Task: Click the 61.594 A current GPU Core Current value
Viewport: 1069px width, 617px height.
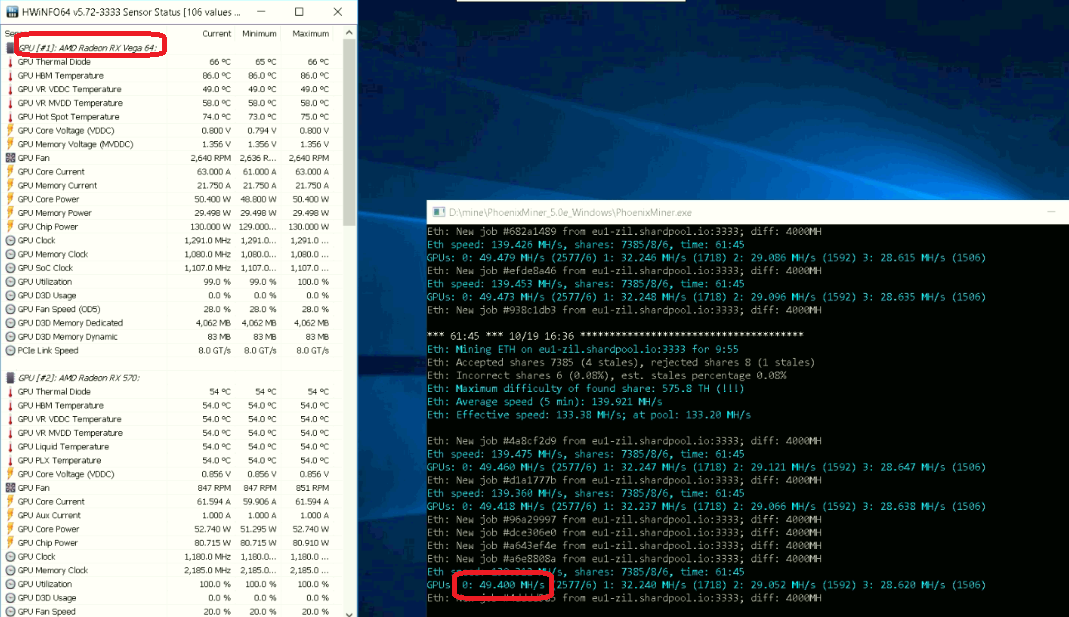Action: pos(212,502)
